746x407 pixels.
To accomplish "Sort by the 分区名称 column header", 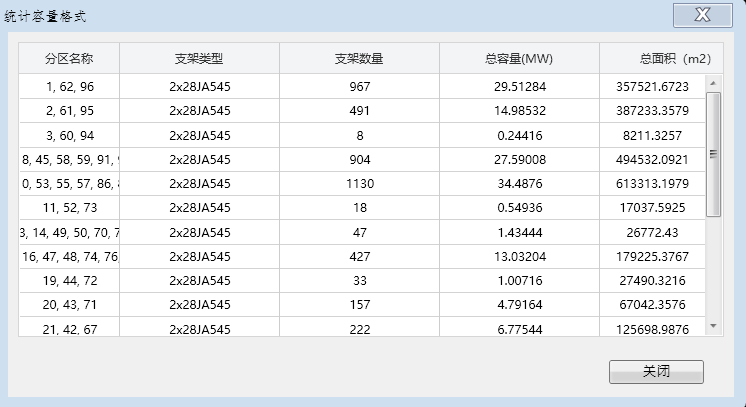I will click(x=69, y=58).
